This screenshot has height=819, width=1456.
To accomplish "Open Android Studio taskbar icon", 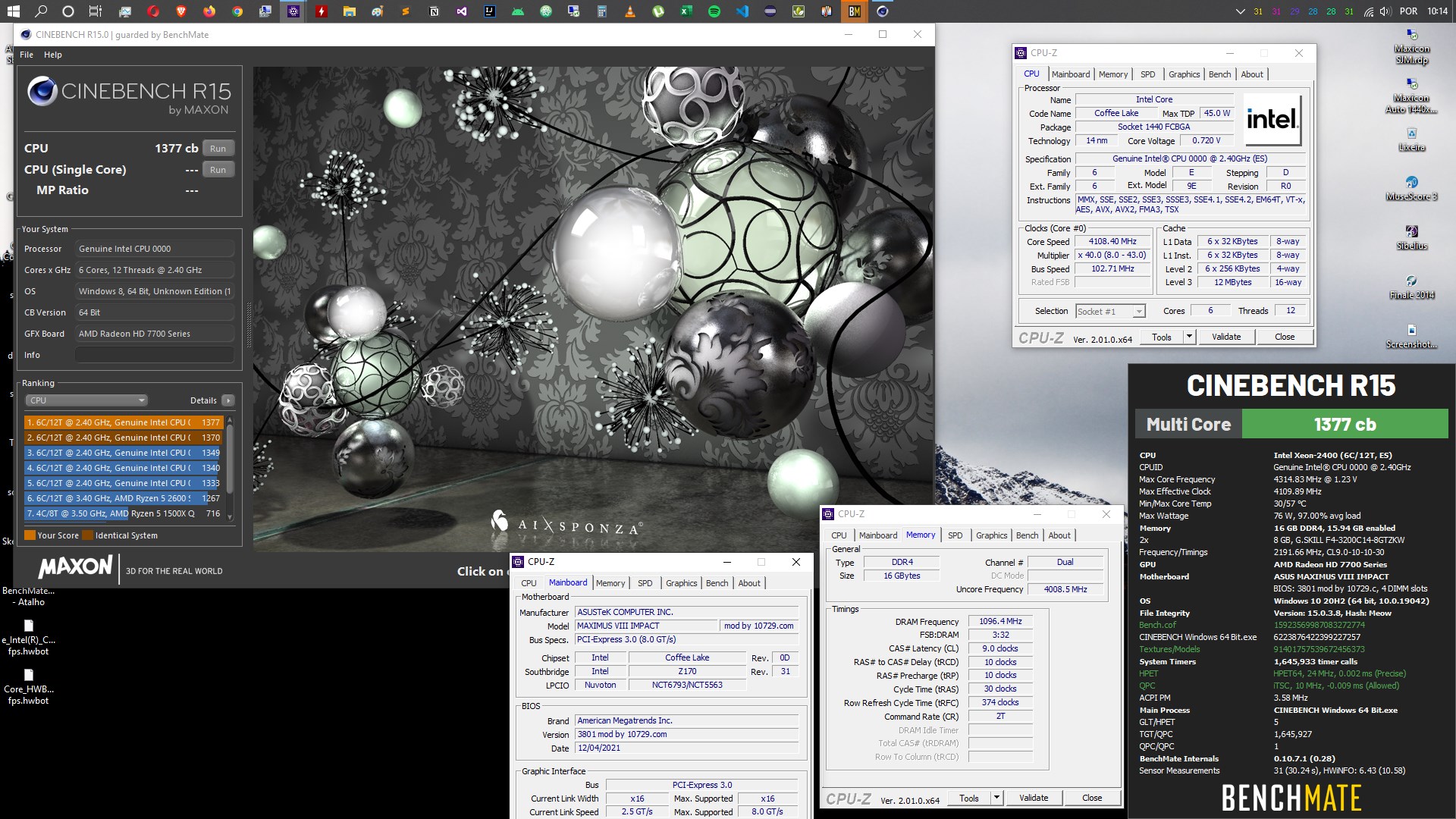I will point(518,11).
